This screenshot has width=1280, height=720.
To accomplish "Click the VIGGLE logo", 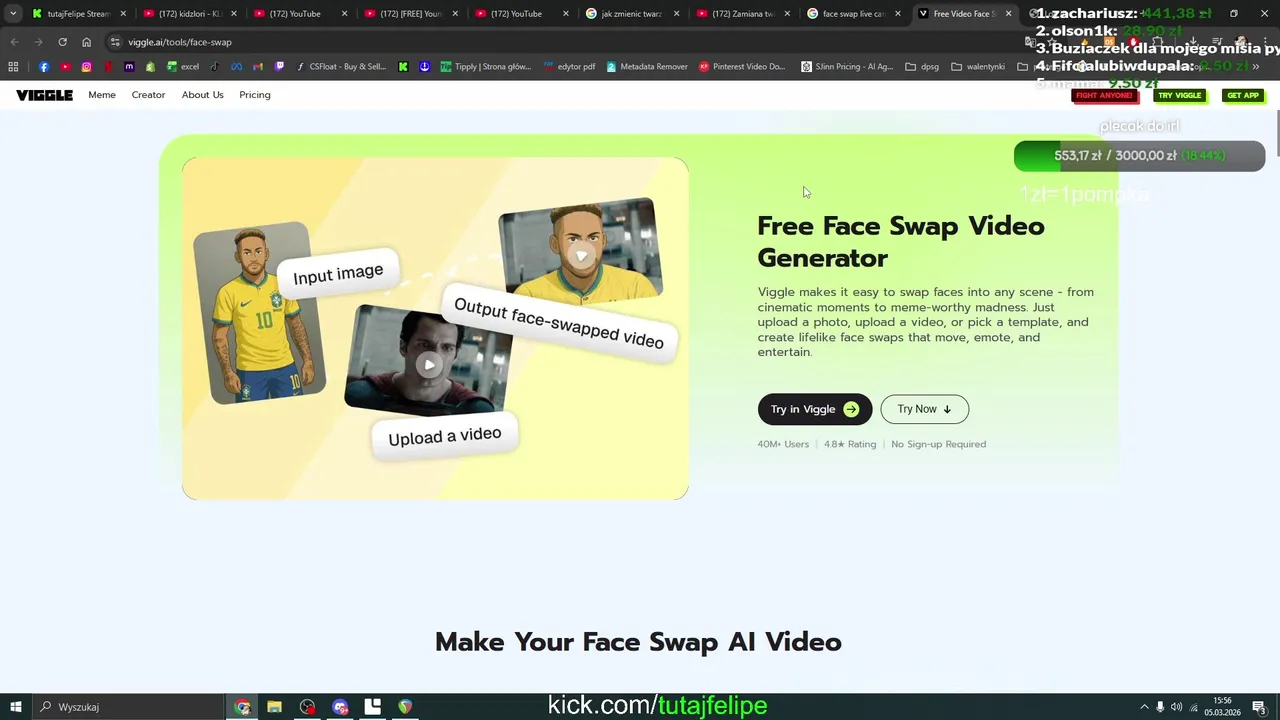I will 44,95.
